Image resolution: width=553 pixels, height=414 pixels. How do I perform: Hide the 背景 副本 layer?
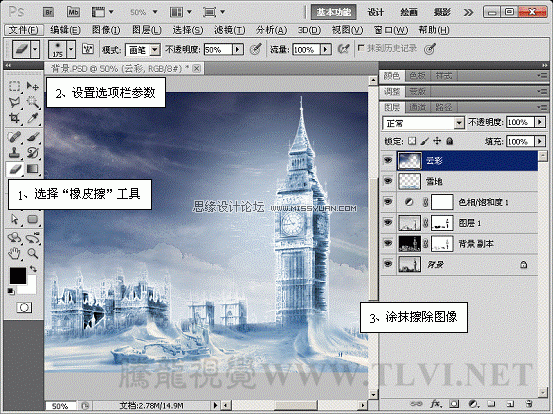[388, 243]
